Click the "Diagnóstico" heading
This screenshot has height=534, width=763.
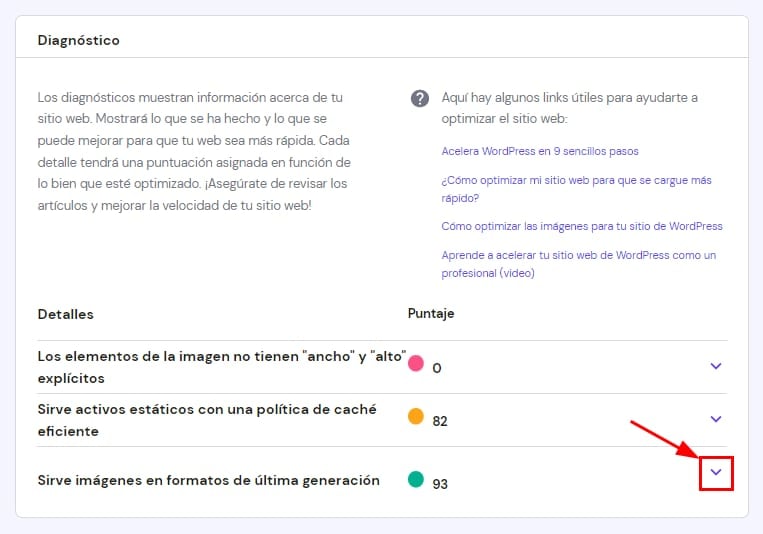click(78, 40)
